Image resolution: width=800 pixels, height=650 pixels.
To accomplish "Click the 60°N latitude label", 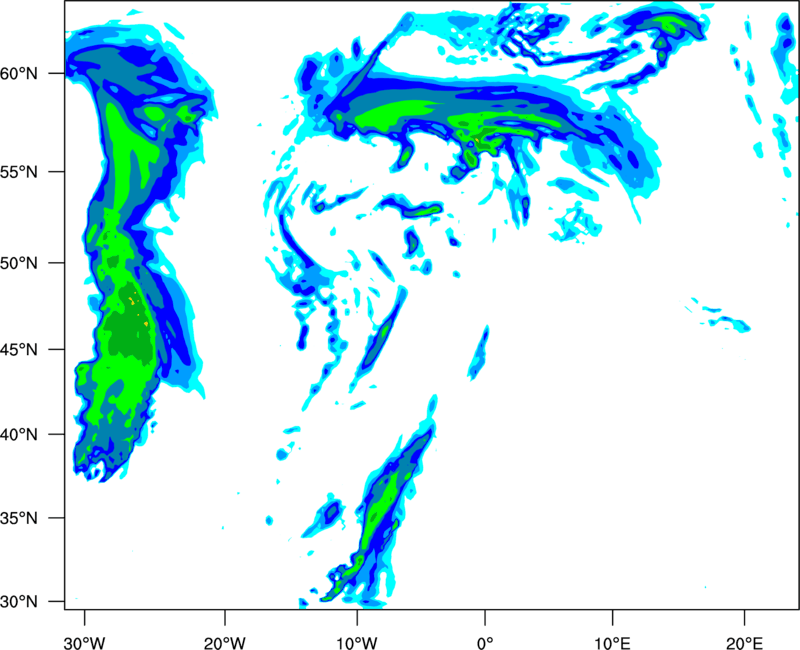I will pos(19,74).
